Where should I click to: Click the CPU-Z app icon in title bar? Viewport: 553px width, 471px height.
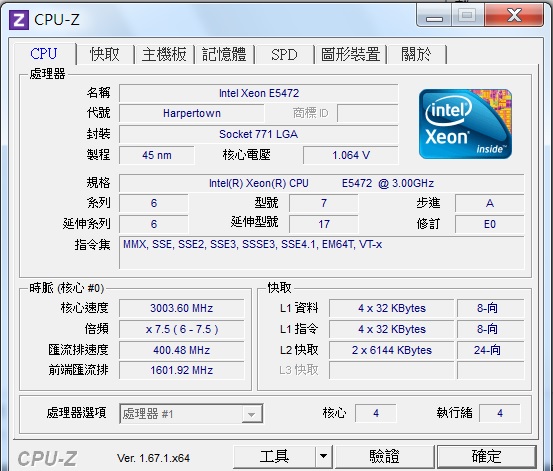18,20
